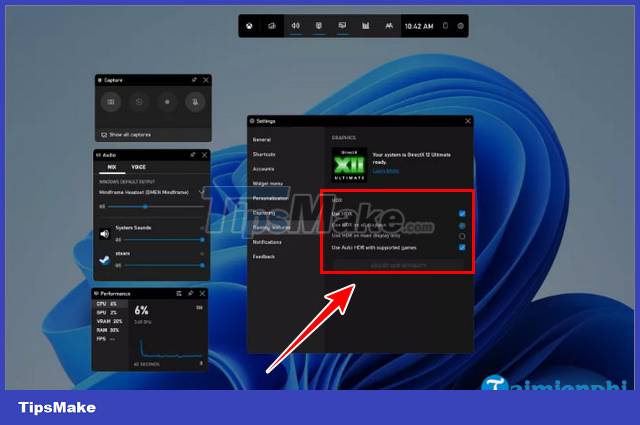Open the Xbox Social group icon on Game Bar
The image size is (640, 425).
click(x=389, y=26)
